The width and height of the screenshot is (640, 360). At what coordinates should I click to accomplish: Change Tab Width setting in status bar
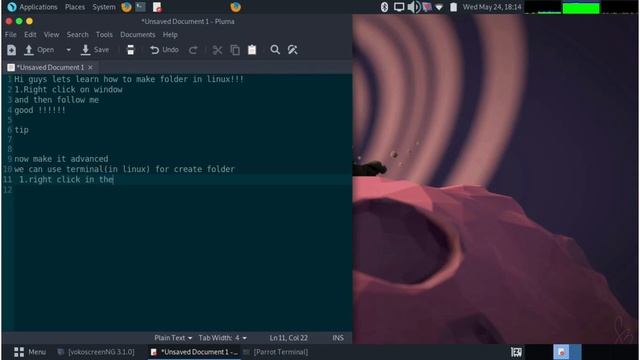(x=222, y=338)
